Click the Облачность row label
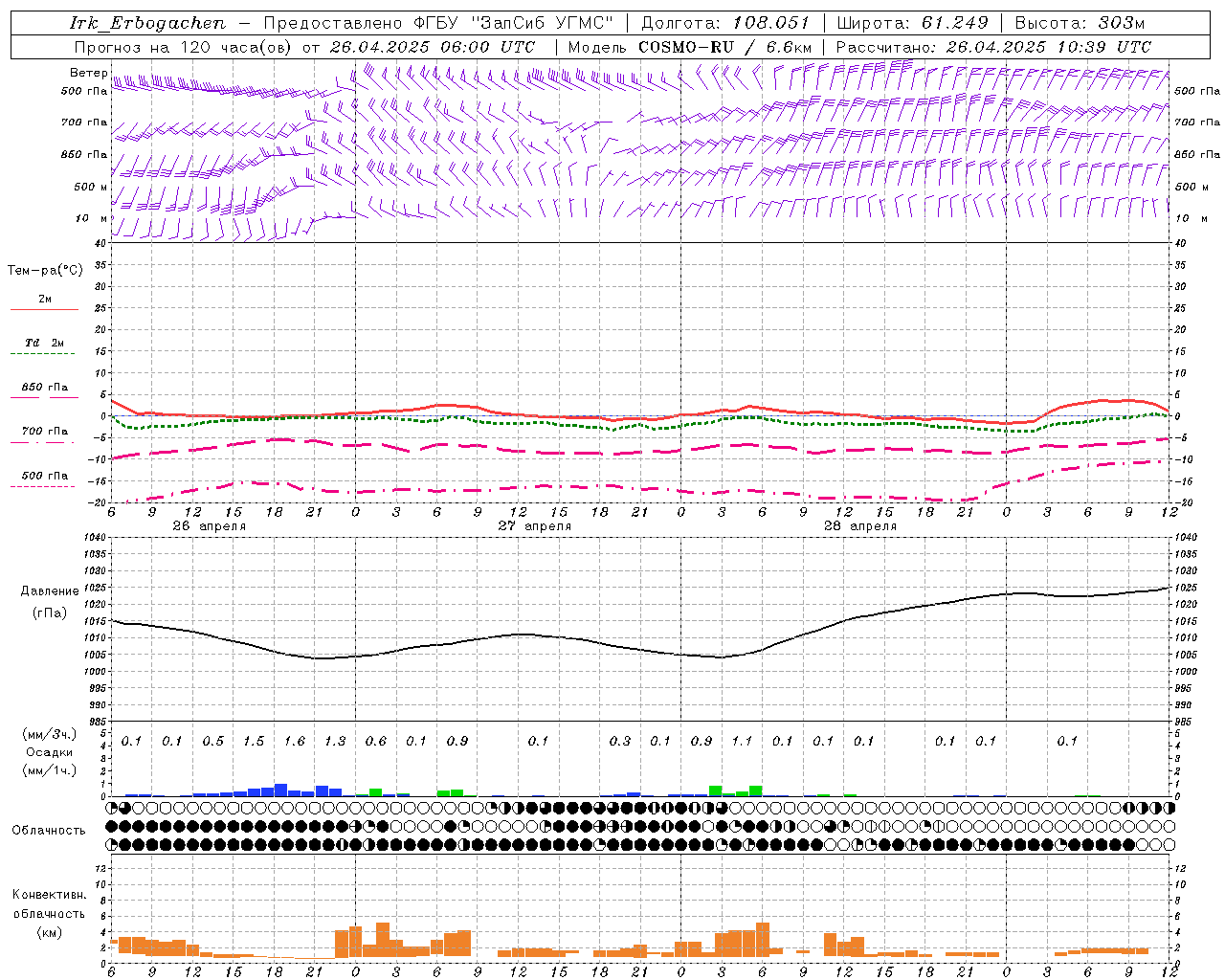 pyautogui.click(x=49, y=831)
